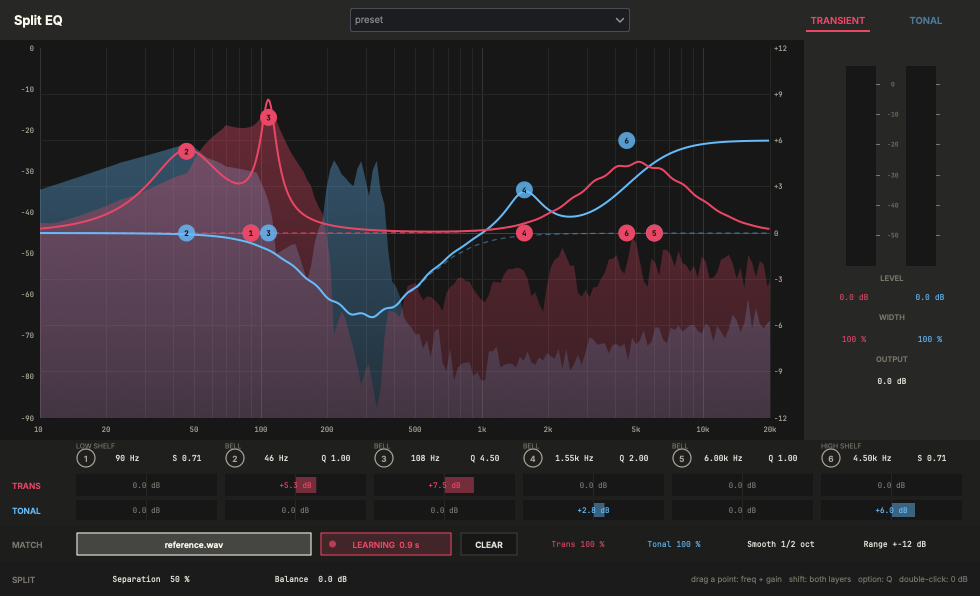Viewport: 980px width, 596px height.
Task: Stop the LEARNING 0.9 s button
Action: (386, 544)
